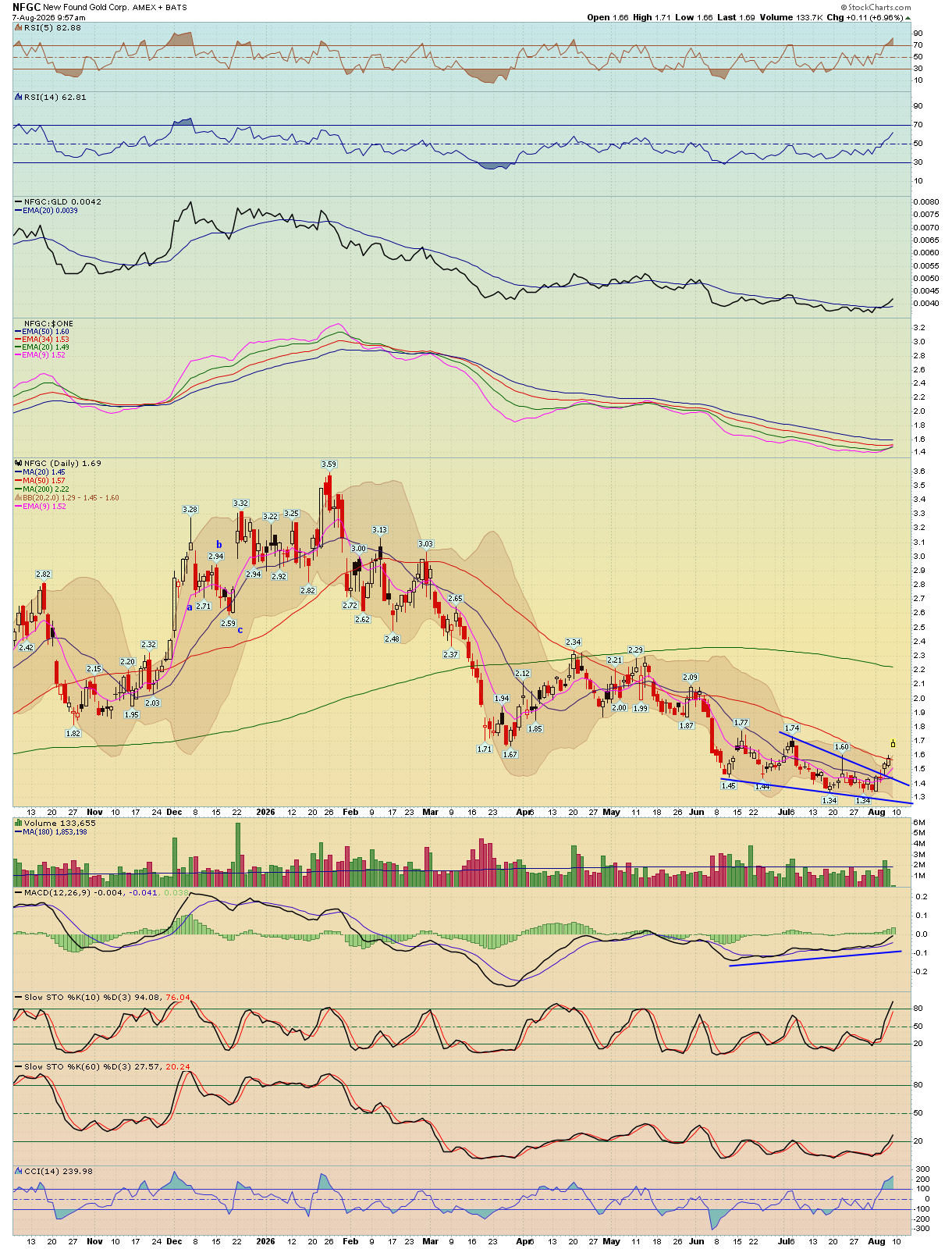
Task: Click the 1.77 high price annotation
Action: (x=741, y=723)
